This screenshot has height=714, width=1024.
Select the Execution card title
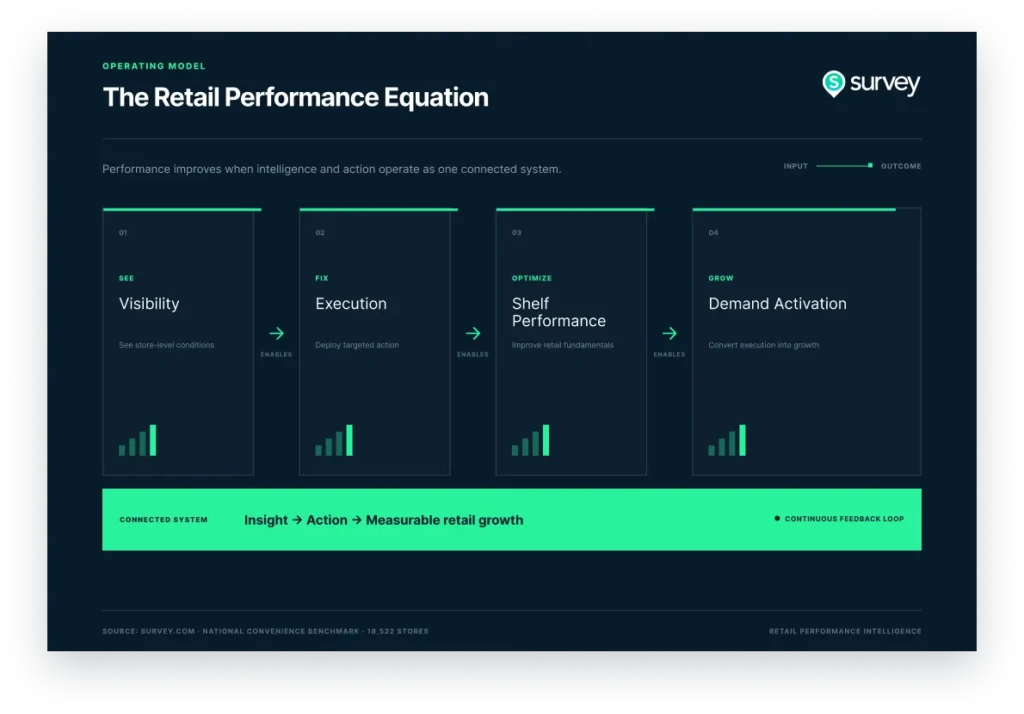[x=351, y=304]
